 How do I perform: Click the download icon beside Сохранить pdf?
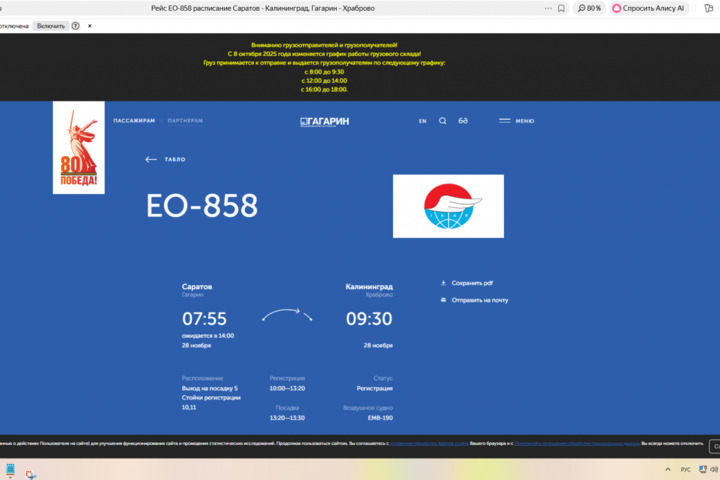[443, 283]
